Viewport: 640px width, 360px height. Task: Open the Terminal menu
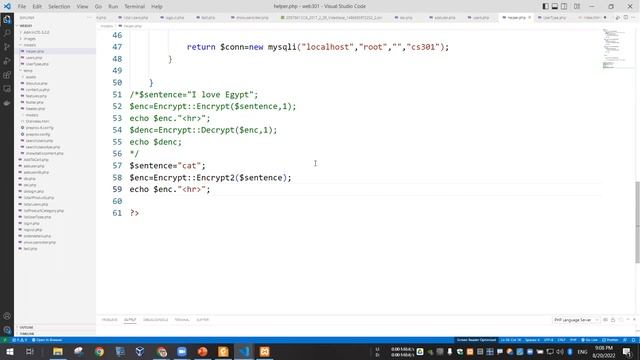tap(134, 7)
